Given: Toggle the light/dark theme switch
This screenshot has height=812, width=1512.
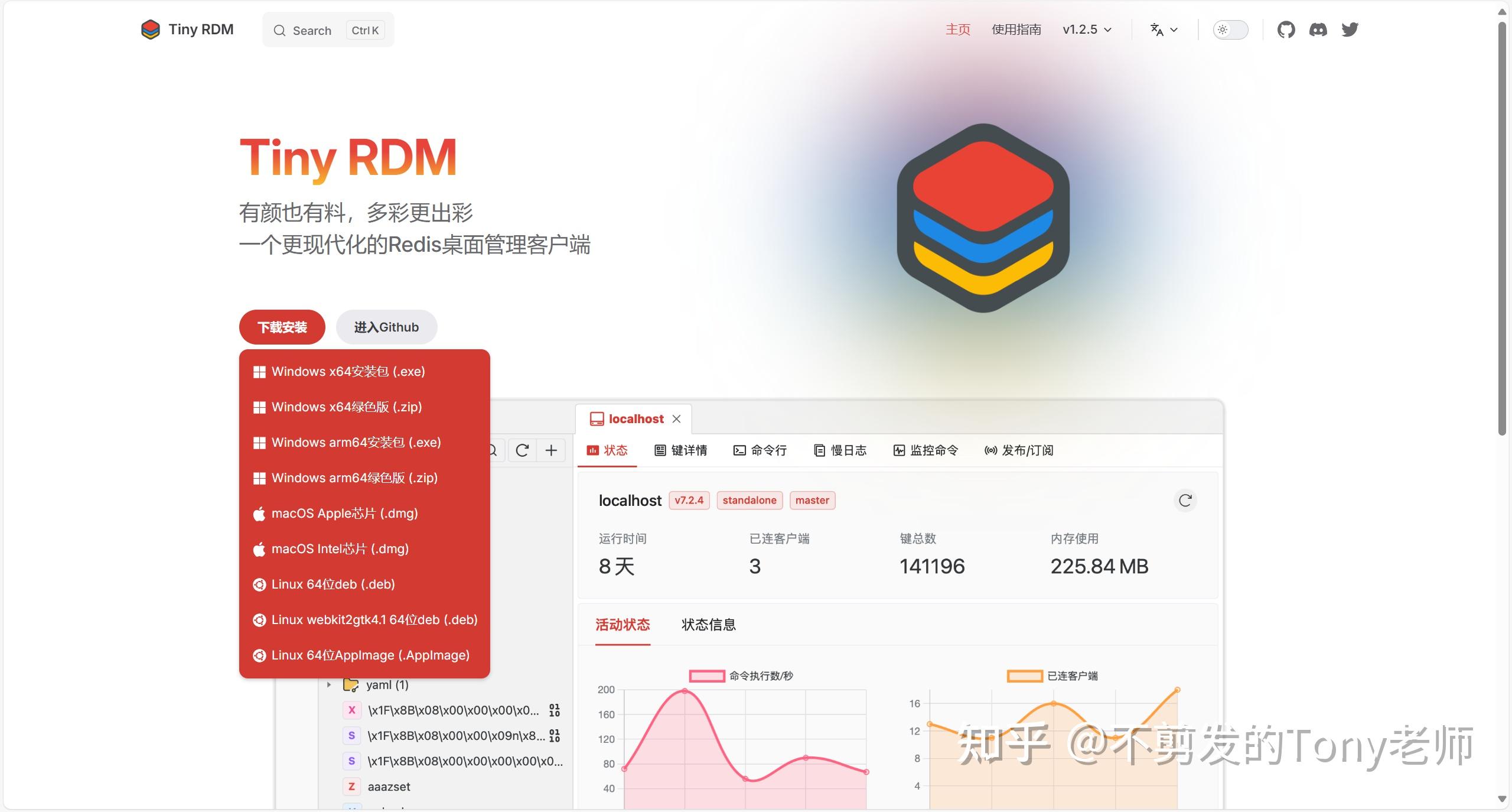Looking at the screenshot, I should [1231, 30].
